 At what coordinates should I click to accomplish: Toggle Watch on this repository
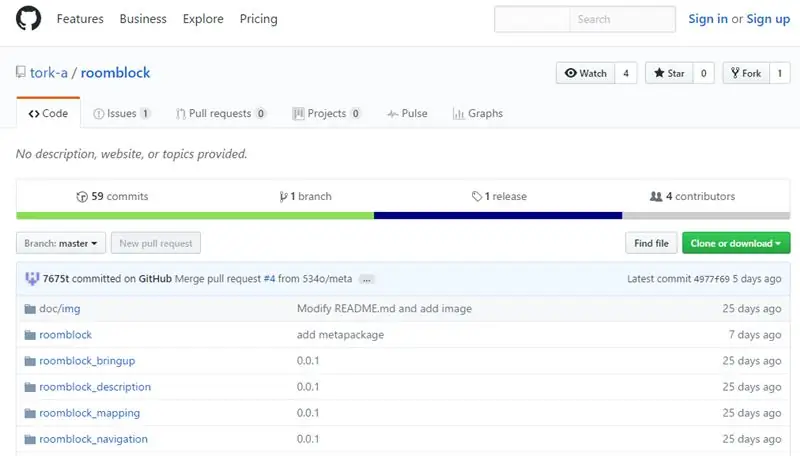pos(586,73)
